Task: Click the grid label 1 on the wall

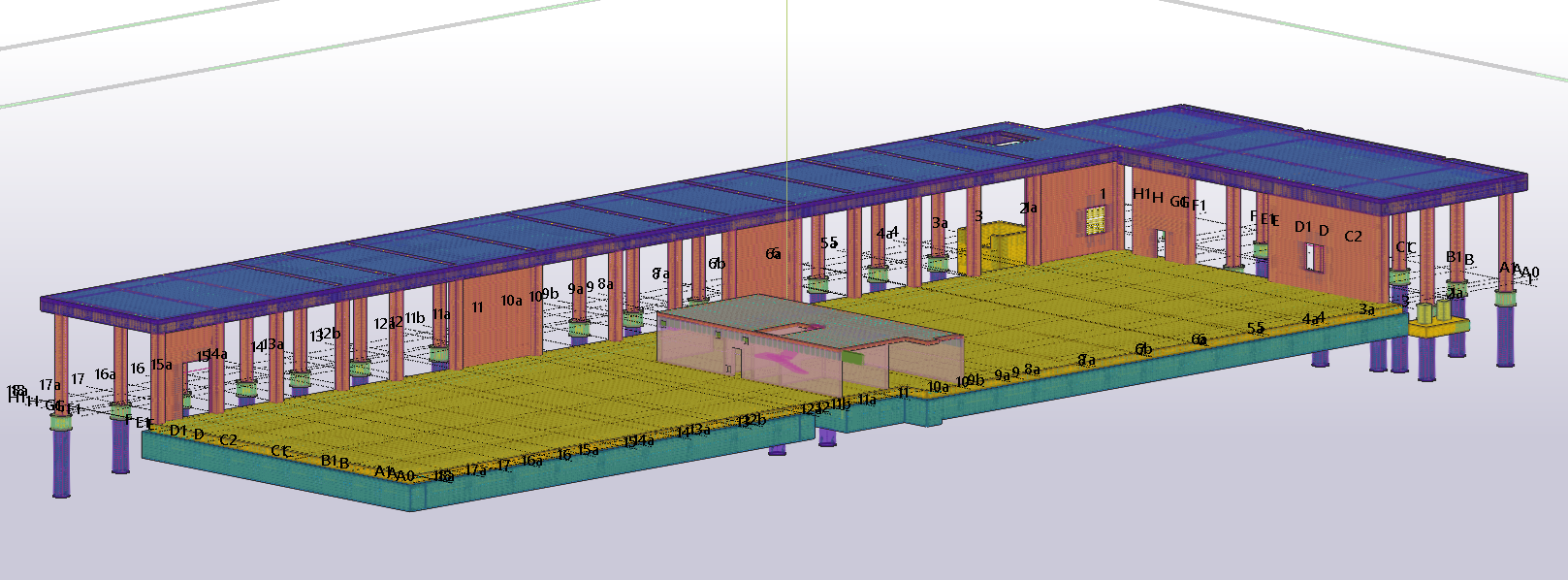Action: (x=1103, y=195)
